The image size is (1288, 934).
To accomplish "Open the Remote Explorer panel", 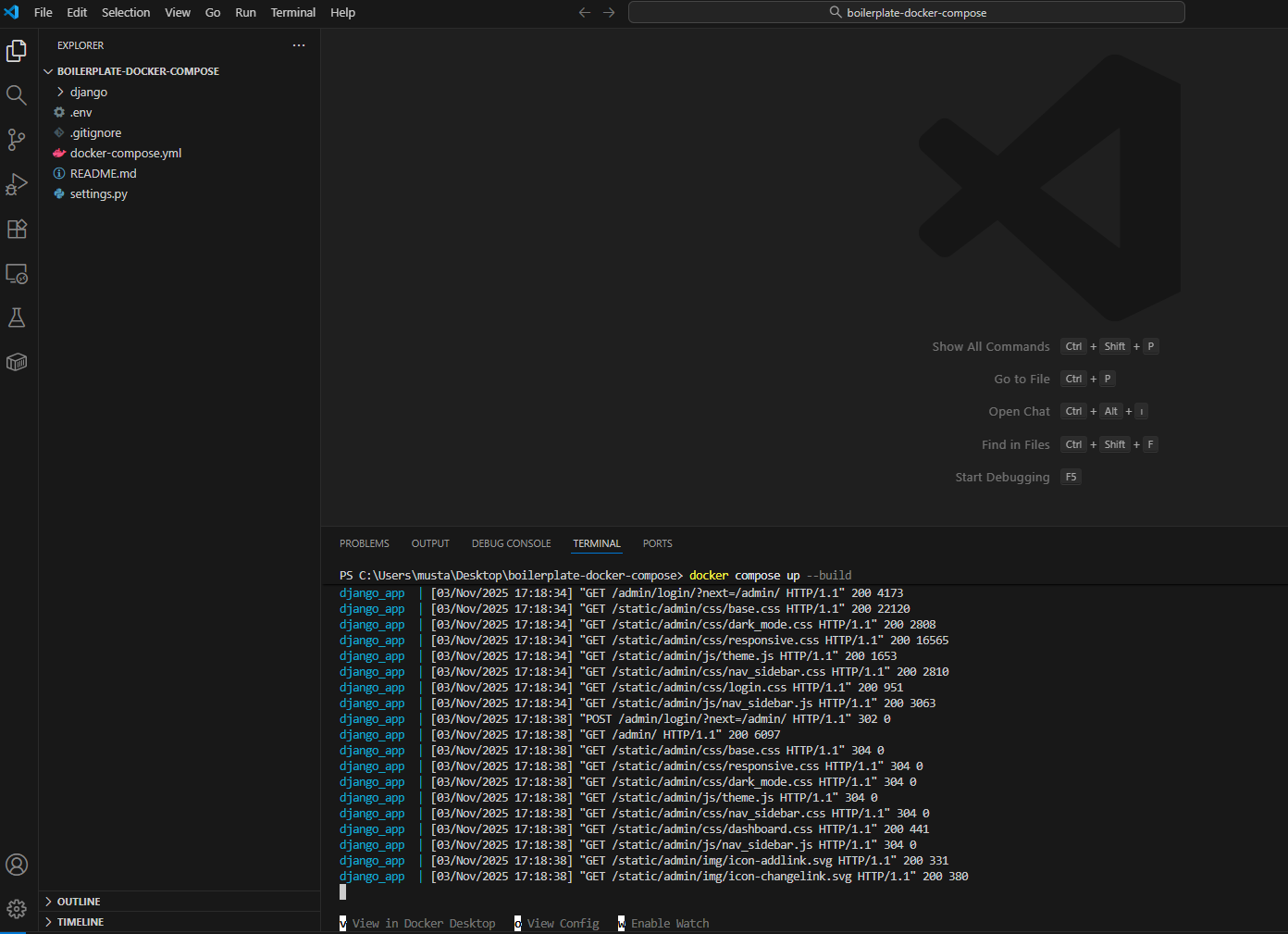I will (16, 274).
